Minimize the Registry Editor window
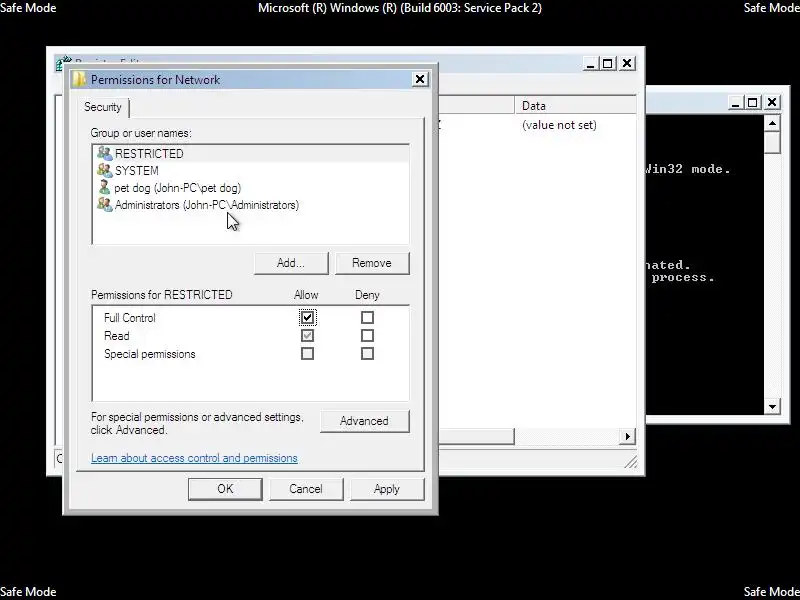The width and height of the screenshot is (800, 600). (590, 64)
